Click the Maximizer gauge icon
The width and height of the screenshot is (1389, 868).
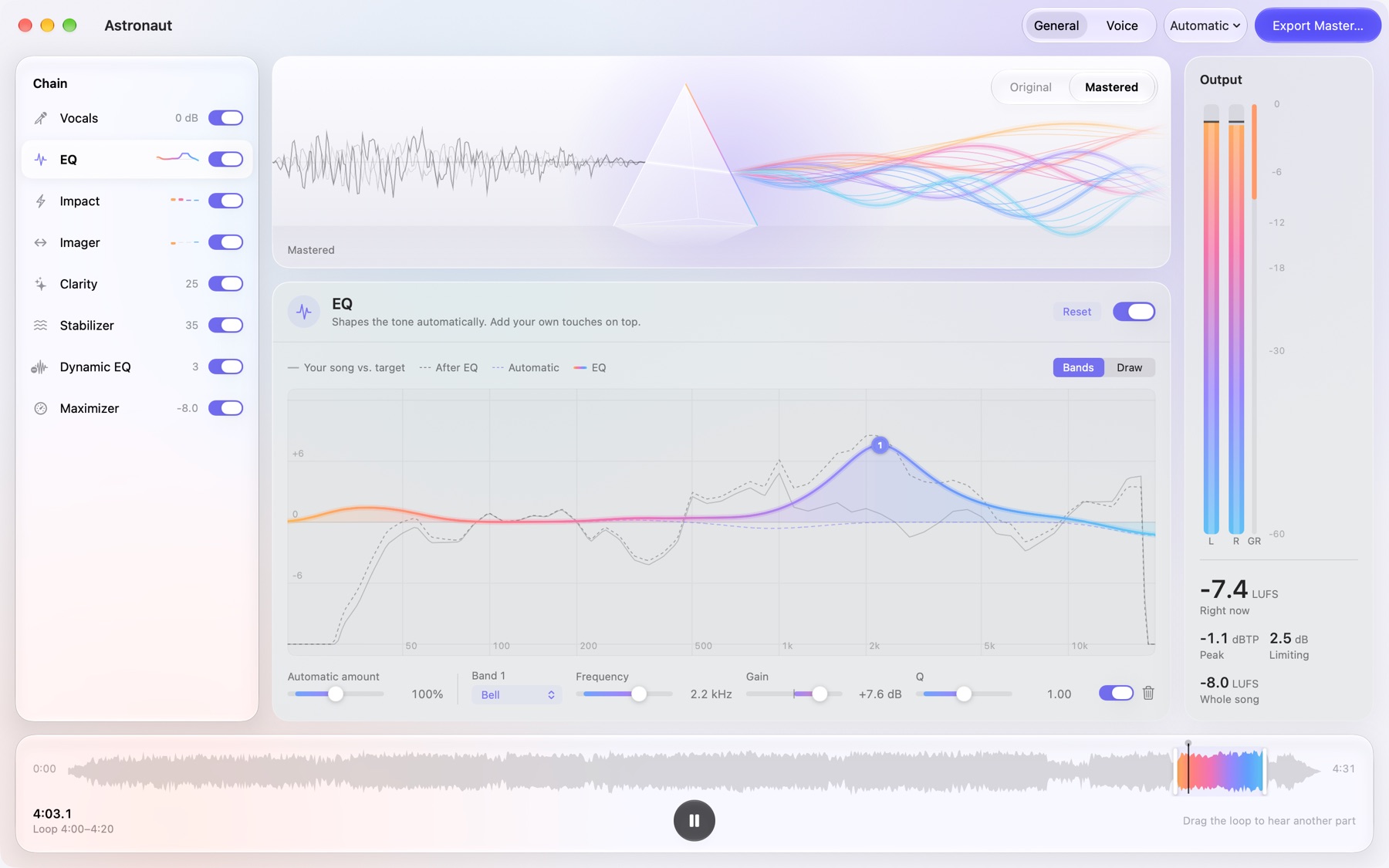point(41,408)
